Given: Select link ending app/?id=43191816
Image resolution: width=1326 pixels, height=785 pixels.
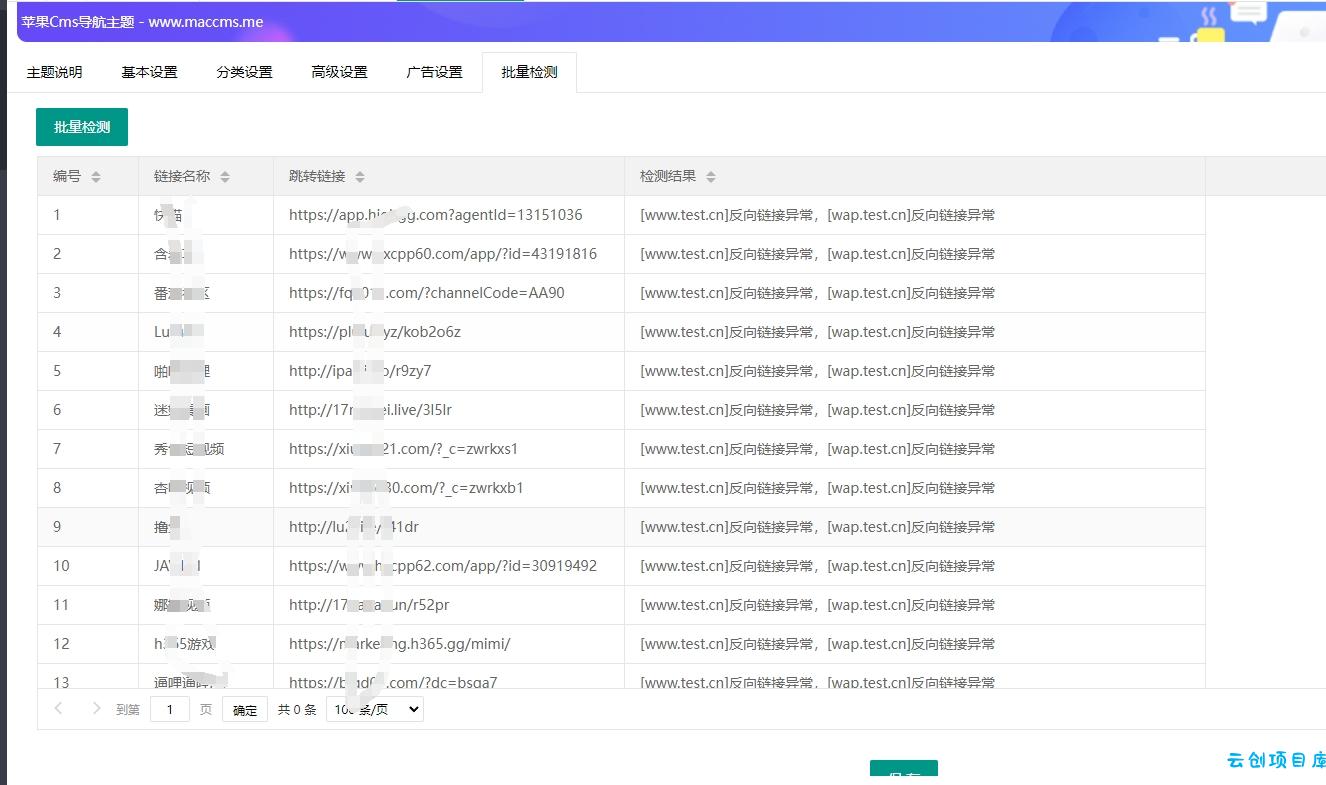Looking at the screenshot, I should tap(443, 254).
